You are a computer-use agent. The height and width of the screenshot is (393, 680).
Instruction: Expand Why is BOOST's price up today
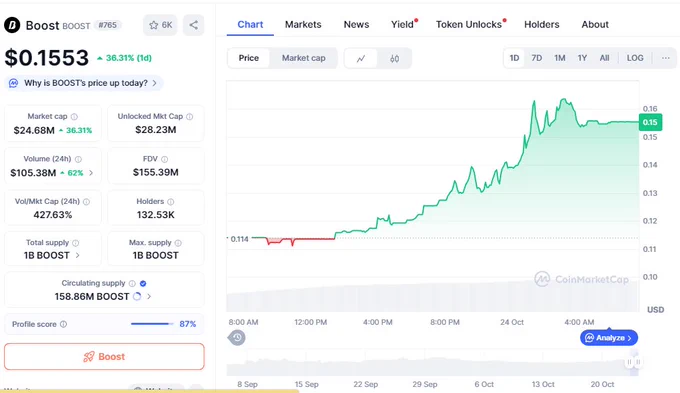[84, 83]
